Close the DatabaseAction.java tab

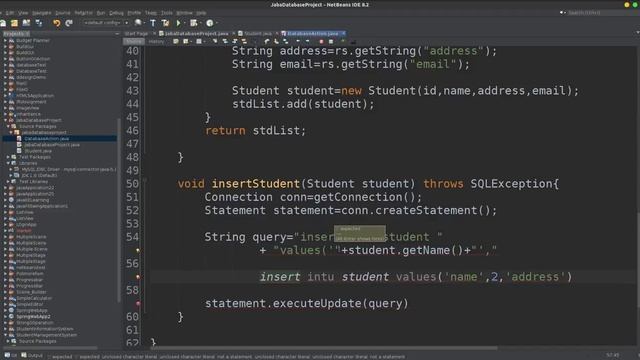344,33
